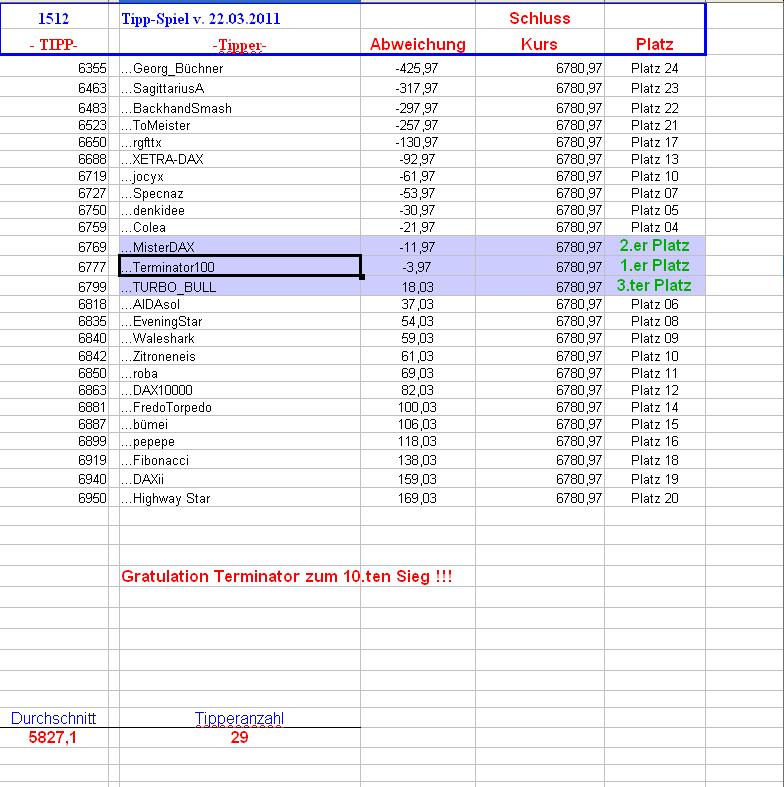The height and width of the screenshot is (787, 784).
Task: Click the deviation -297,97
Action: (x=417, y=108)
